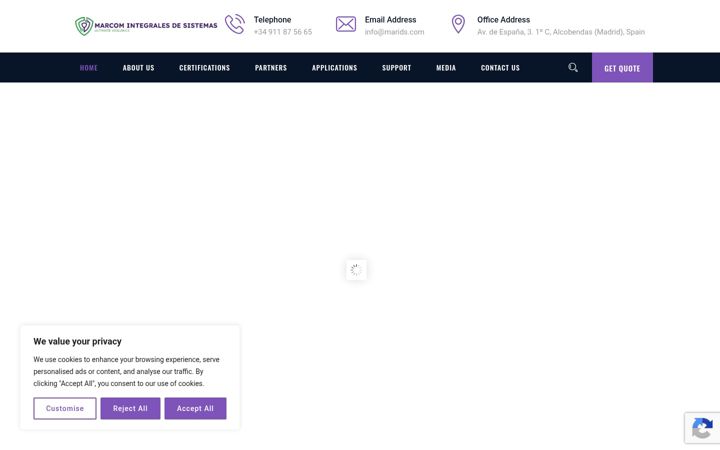Viewport: 720px width, 450px height.
Task: Click the office location pin icon
Action: click(x=458, y=24)
